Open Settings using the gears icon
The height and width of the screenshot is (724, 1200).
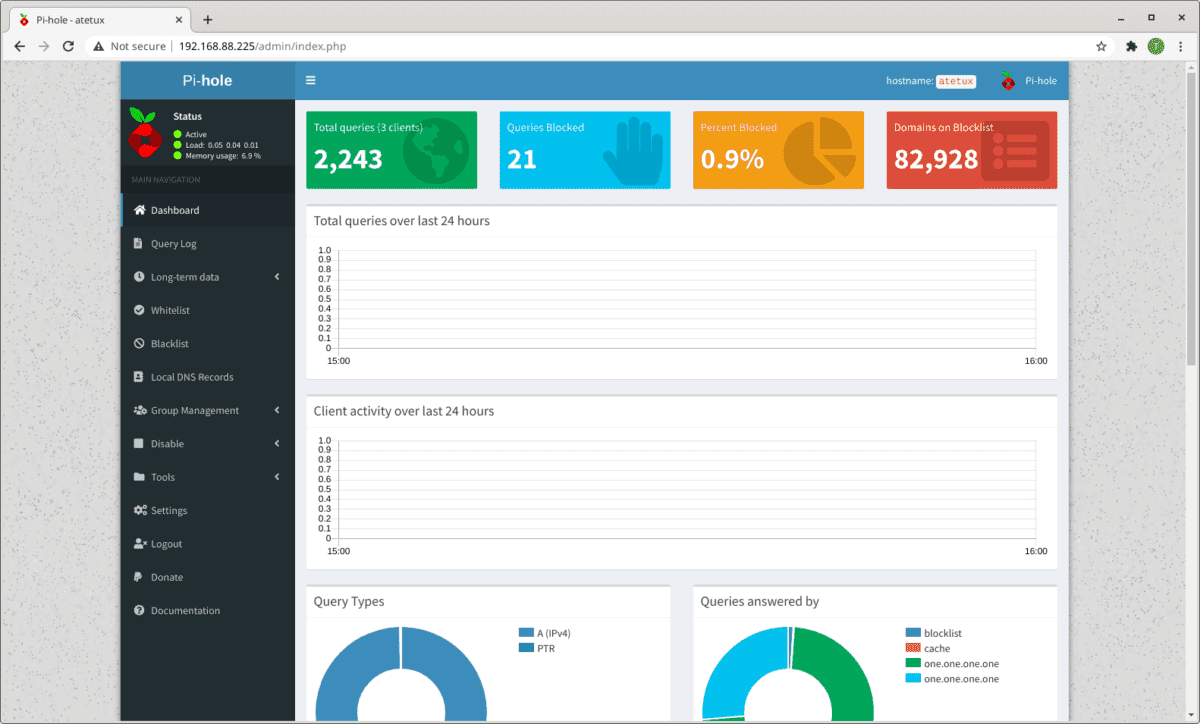click(139, 510)
